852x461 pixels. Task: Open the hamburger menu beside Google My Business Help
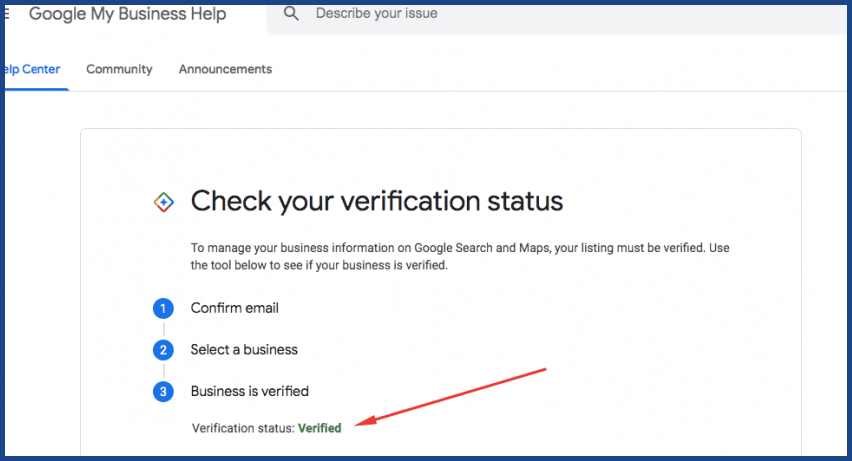[7, 13]
